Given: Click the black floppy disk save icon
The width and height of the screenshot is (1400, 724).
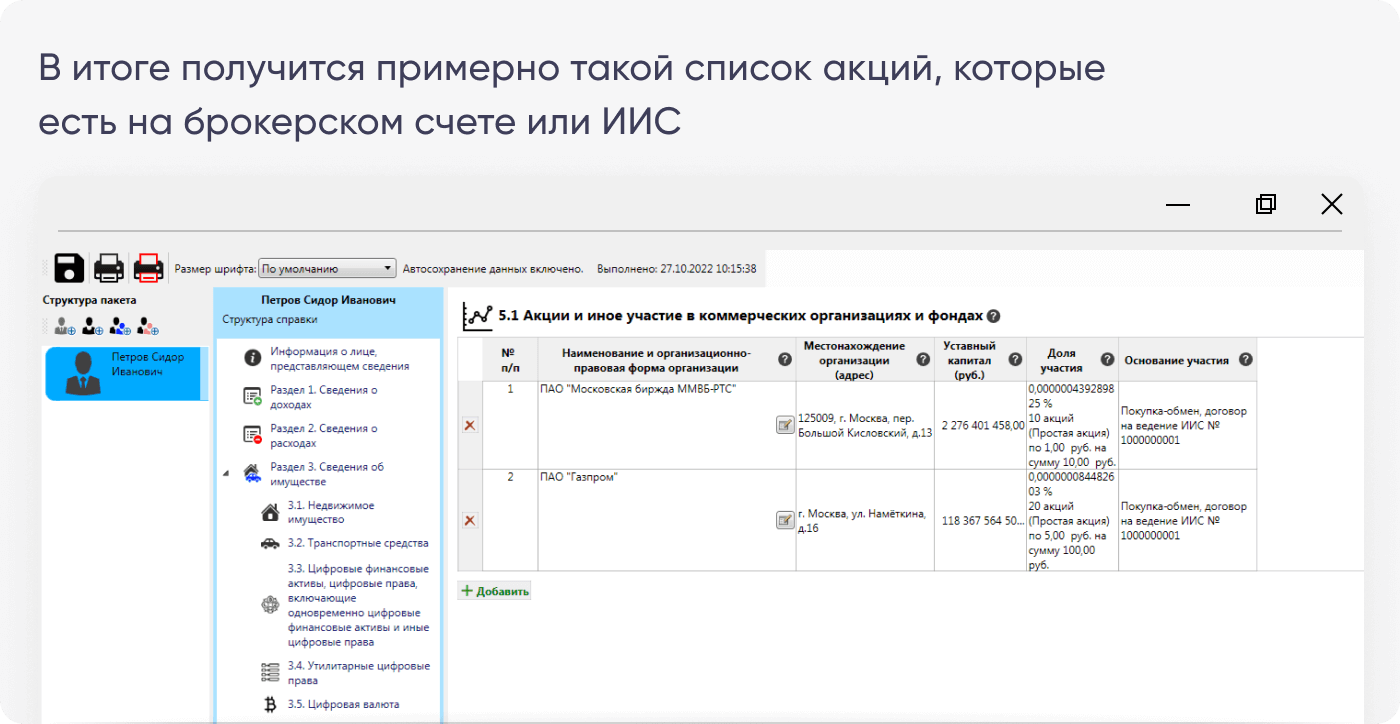Looking at the screenshot, I should (69, 268).
